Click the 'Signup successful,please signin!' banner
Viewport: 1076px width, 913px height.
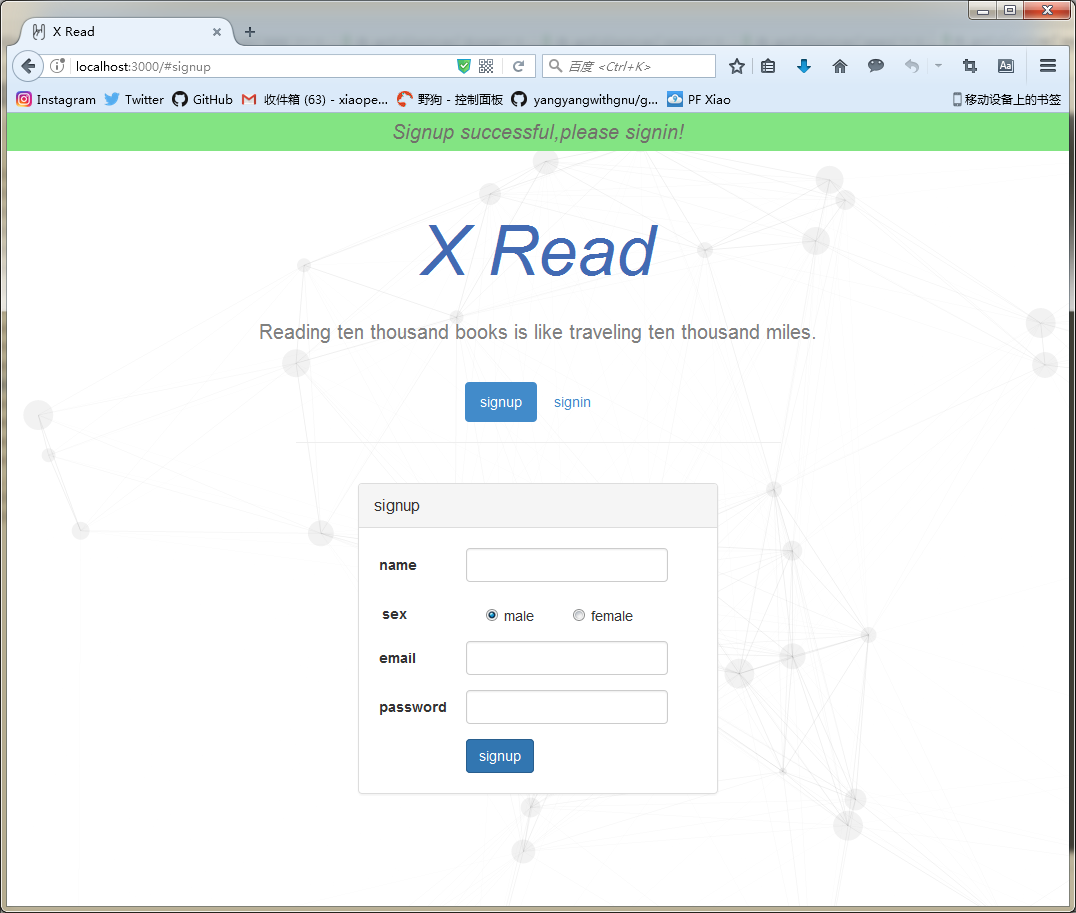coord(538,132)
